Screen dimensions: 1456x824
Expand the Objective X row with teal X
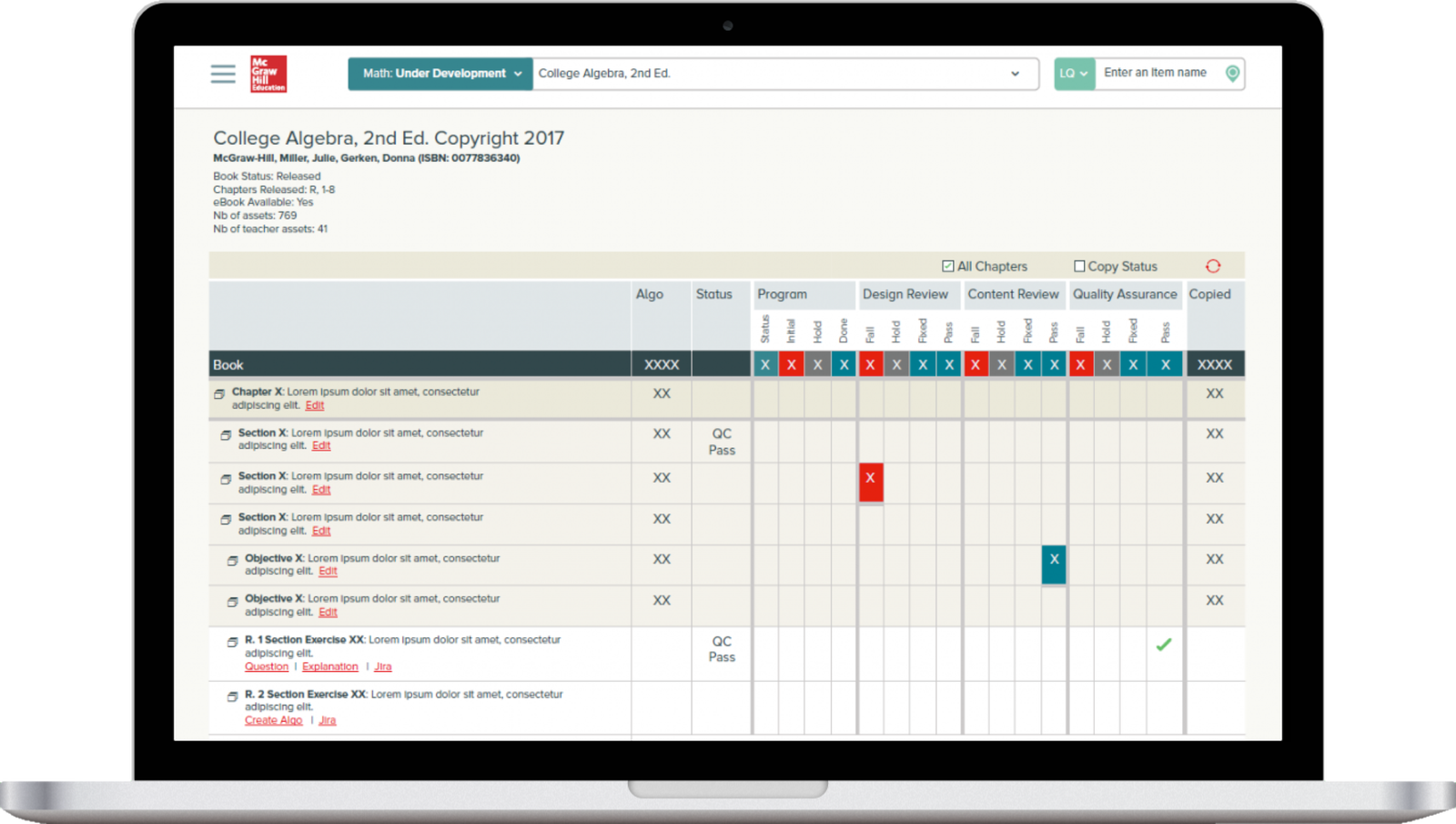click(x=232, y=561)
